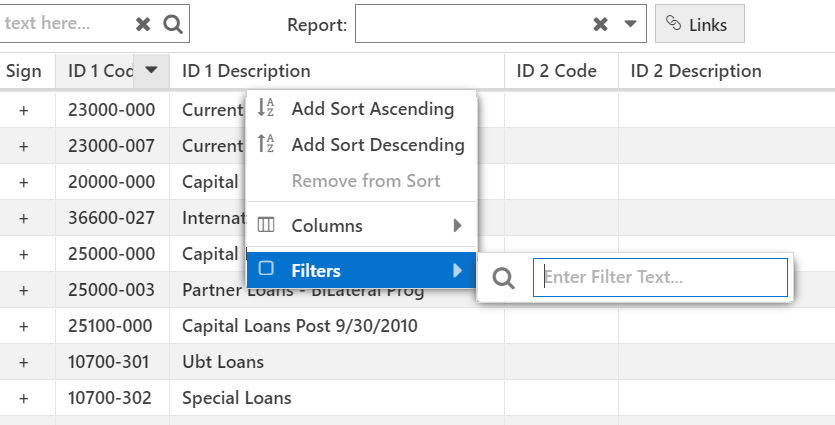Focus the Enter Filter Text field

[660, 277]
